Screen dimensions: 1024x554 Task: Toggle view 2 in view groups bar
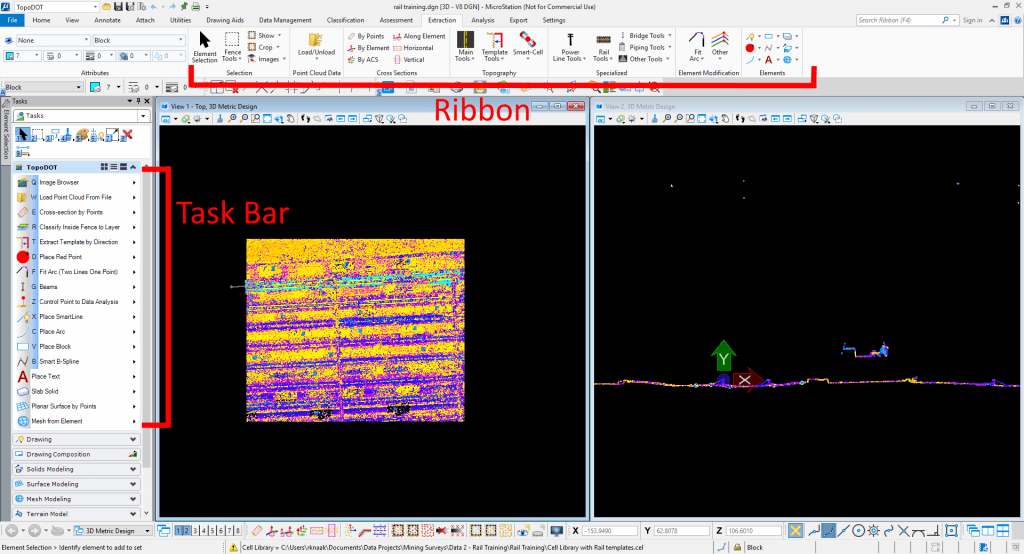(188, 530)
